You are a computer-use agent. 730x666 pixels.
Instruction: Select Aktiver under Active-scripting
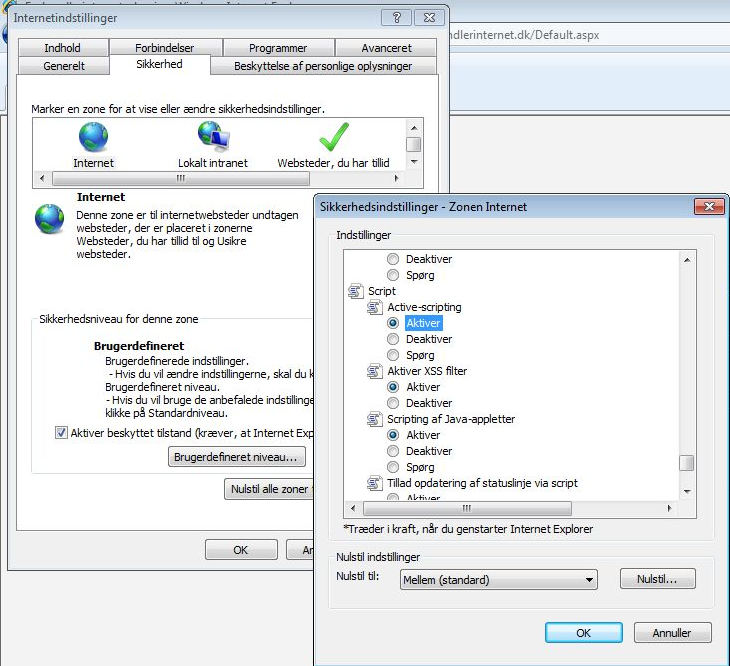pyautogui.click(x=393, y=323)
